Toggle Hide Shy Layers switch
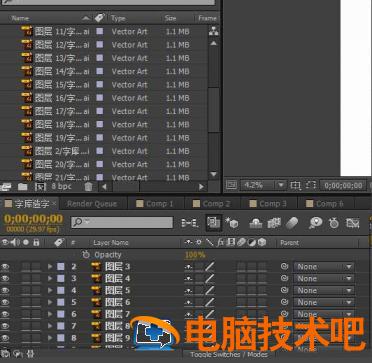This screenshot has height=363, width=372. click(x=256, y=223)
